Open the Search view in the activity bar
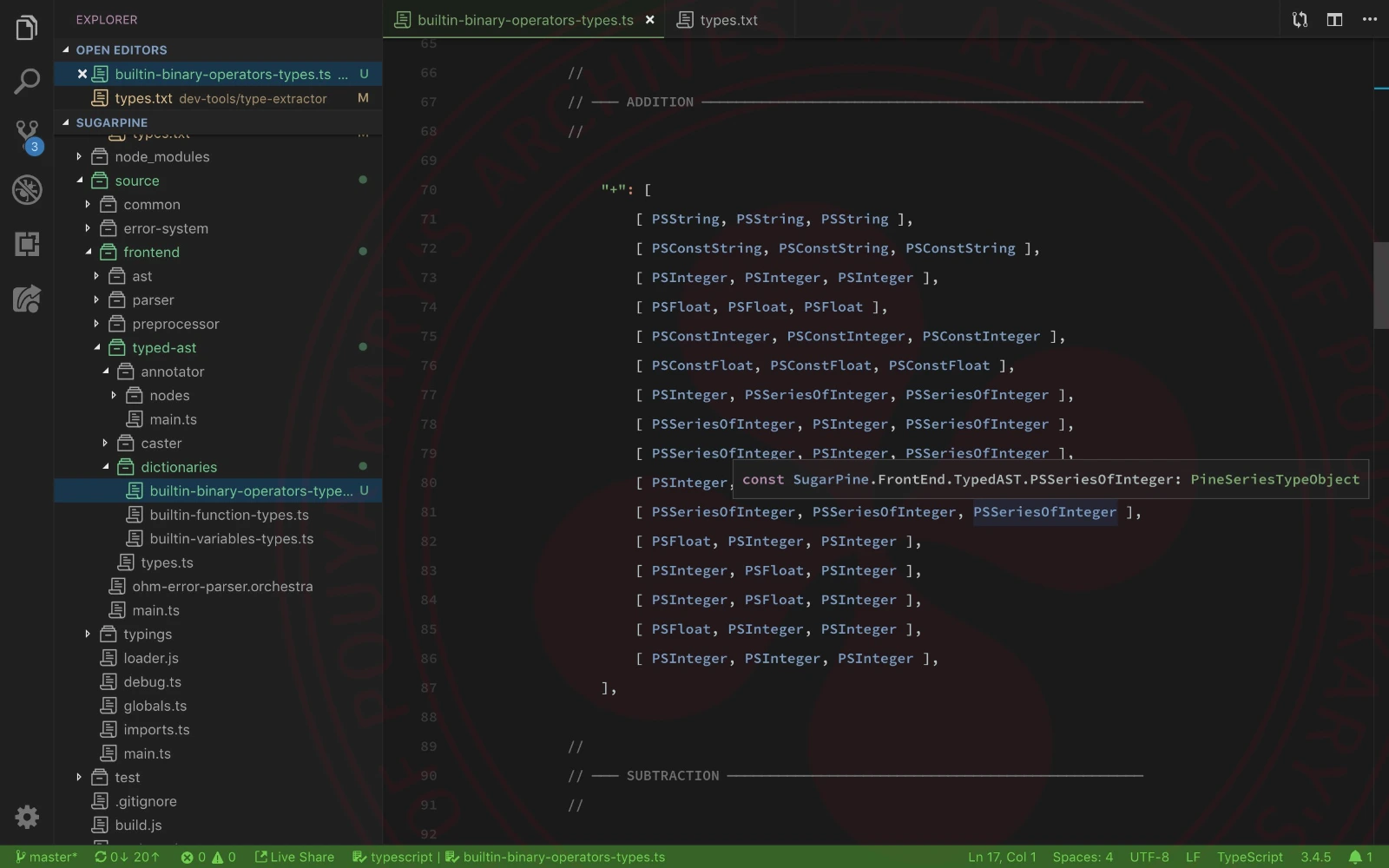Viewport: 1389px width, 868px height. pos(27,81)
